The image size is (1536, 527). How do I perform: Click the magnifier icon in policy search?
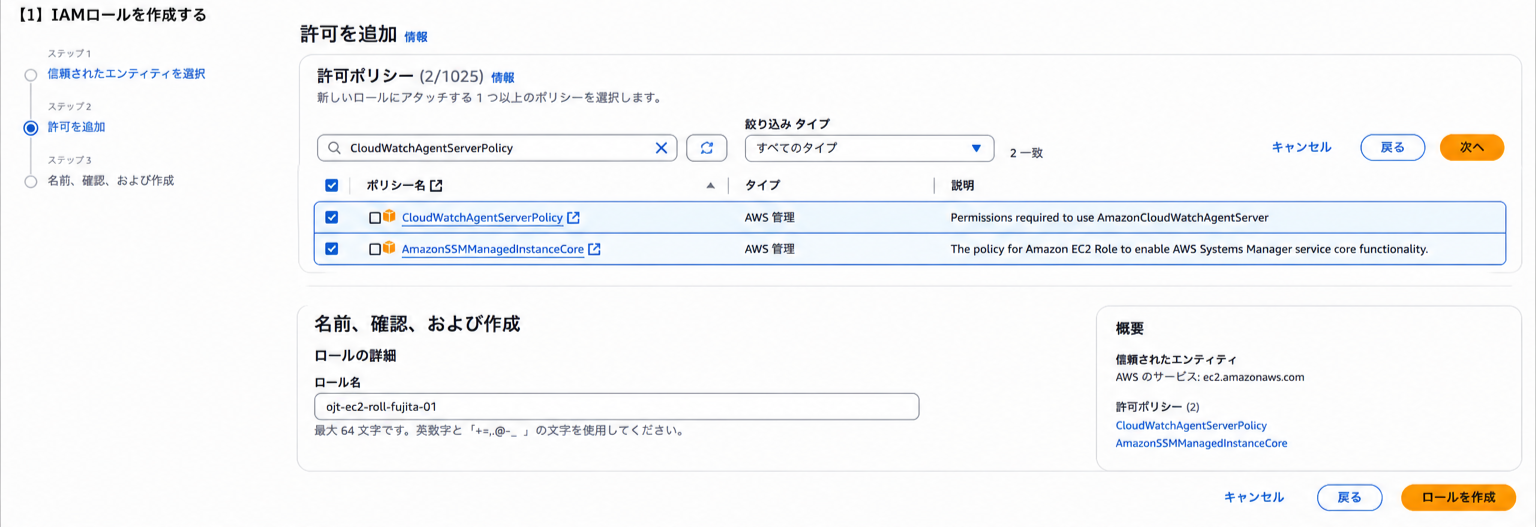pyautogui.click(x=333, y=148)
